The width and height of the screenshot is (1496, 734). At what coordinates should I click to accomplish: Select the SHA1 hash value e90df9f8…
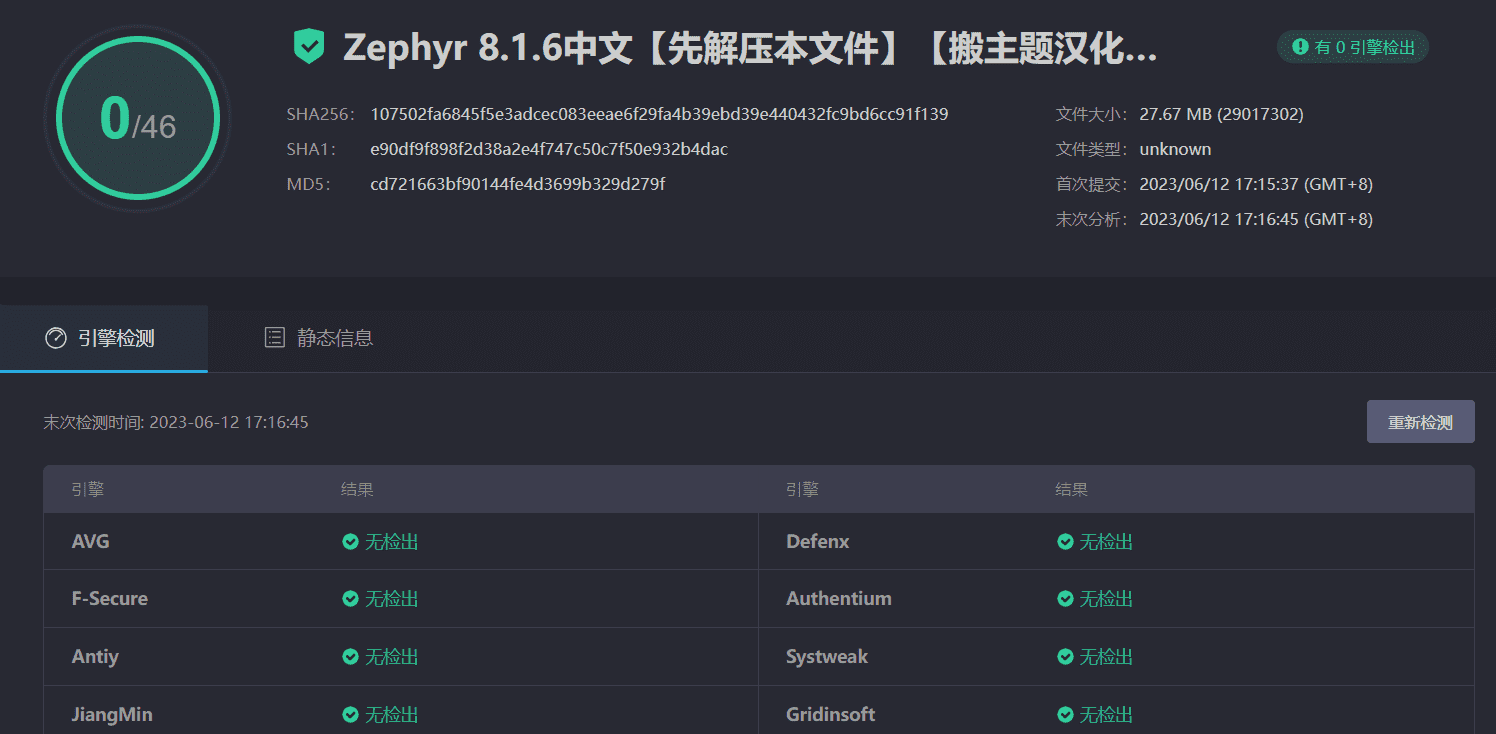tap(549, 149)
